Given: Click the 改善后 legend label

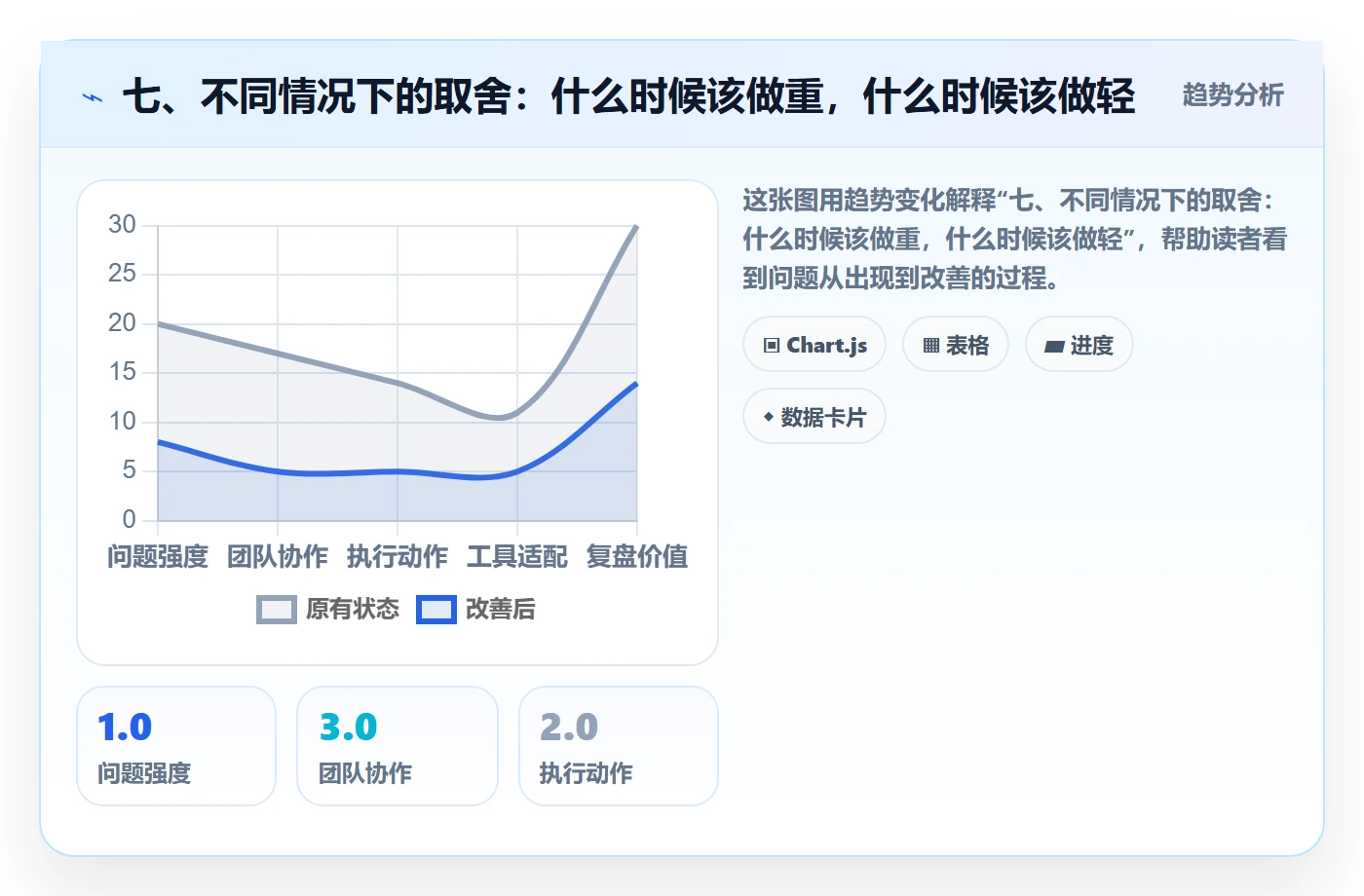Looking at the screenshot, I should (x=501, y=610).
